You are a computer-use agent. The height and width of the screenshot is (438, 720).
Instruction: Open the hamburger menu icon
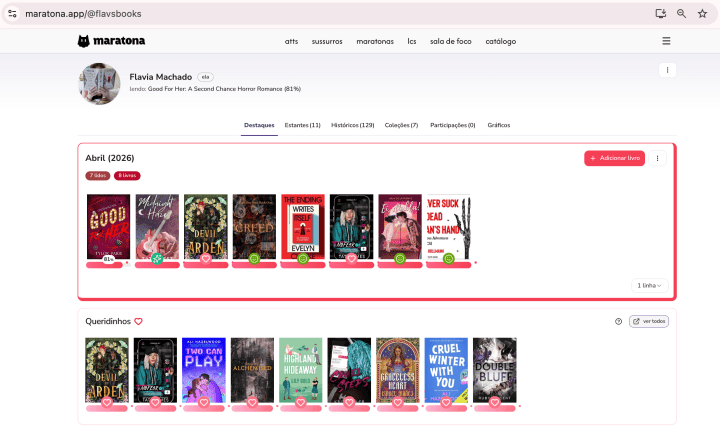click(x=666, y=41)
